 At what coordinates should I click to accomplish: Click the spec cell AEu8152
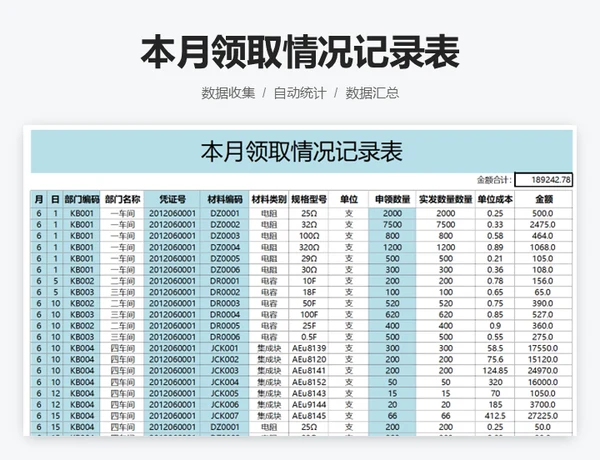pyautogui.click(x=309, y=382)
